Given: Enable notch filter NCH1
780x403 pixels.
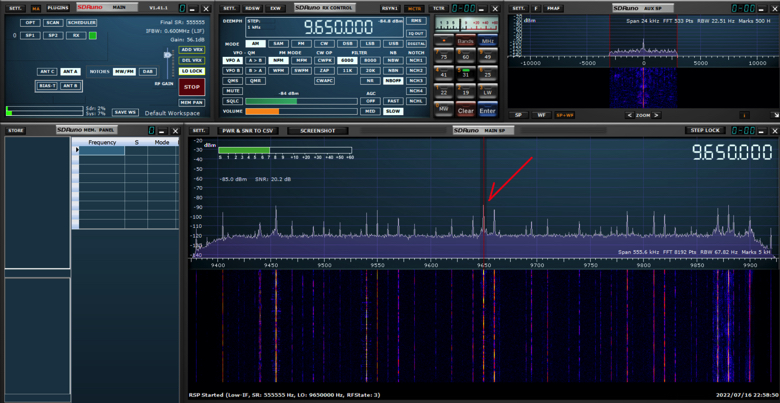Looking at the screenshot, I should click(416, 60).
